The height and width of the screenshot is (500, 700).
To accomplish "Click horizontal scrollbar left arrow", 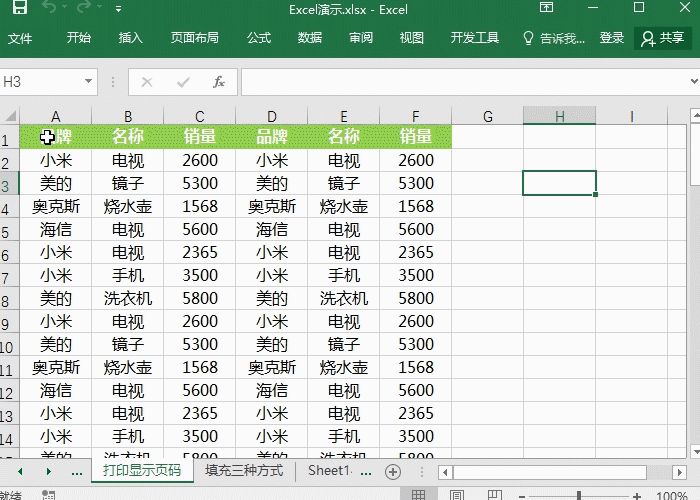I will [x=445, y=472].
